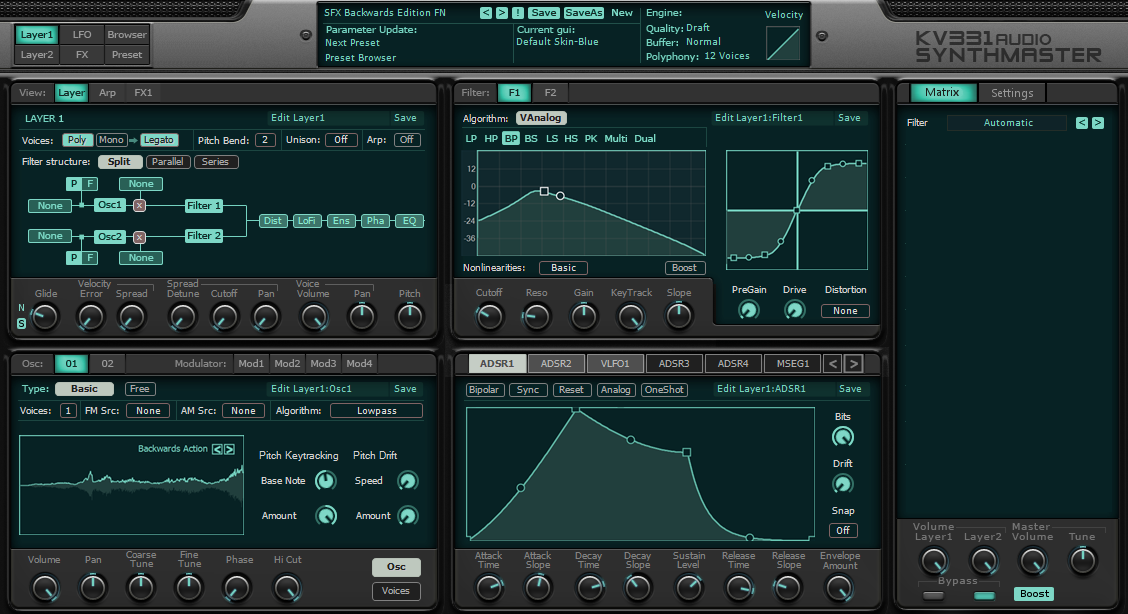This screenshot has width=1128, height=614.
Task: Click left arrow beside Automatic in Matrix panel
Action: click(1082, 123)
